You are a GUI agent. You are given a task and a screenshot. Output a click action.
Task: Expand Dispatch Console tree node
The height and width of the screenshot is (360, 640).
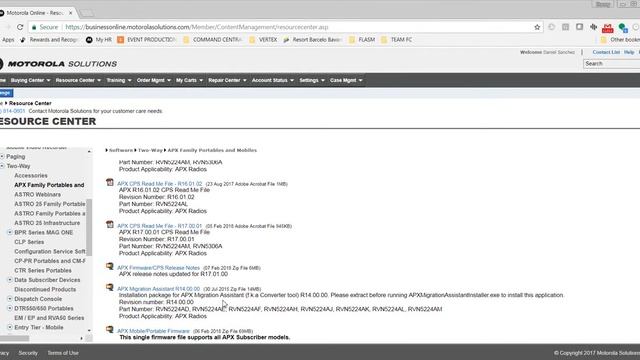click(x=10, y=299)
